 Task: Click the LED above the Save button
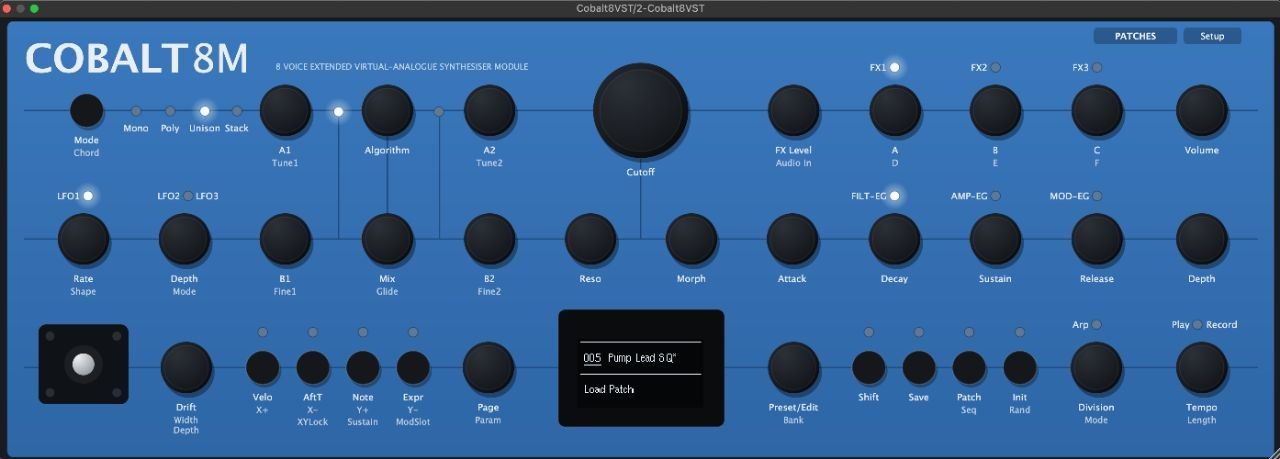tap(918, 332)
